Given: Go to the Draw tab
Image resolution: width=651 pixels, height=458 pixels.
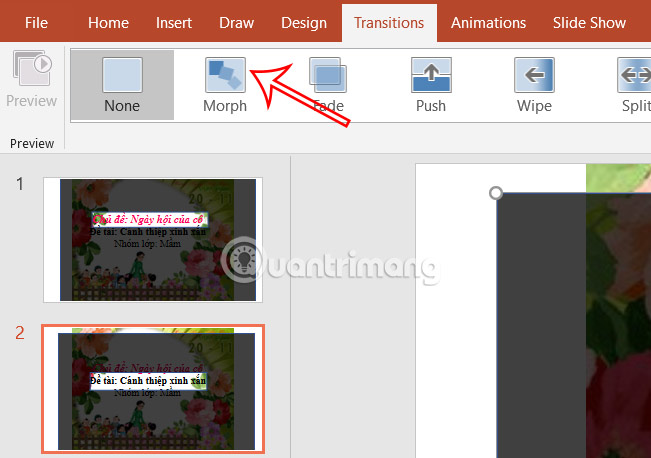Looking at the screenshot, I should (x=236, y=23).
